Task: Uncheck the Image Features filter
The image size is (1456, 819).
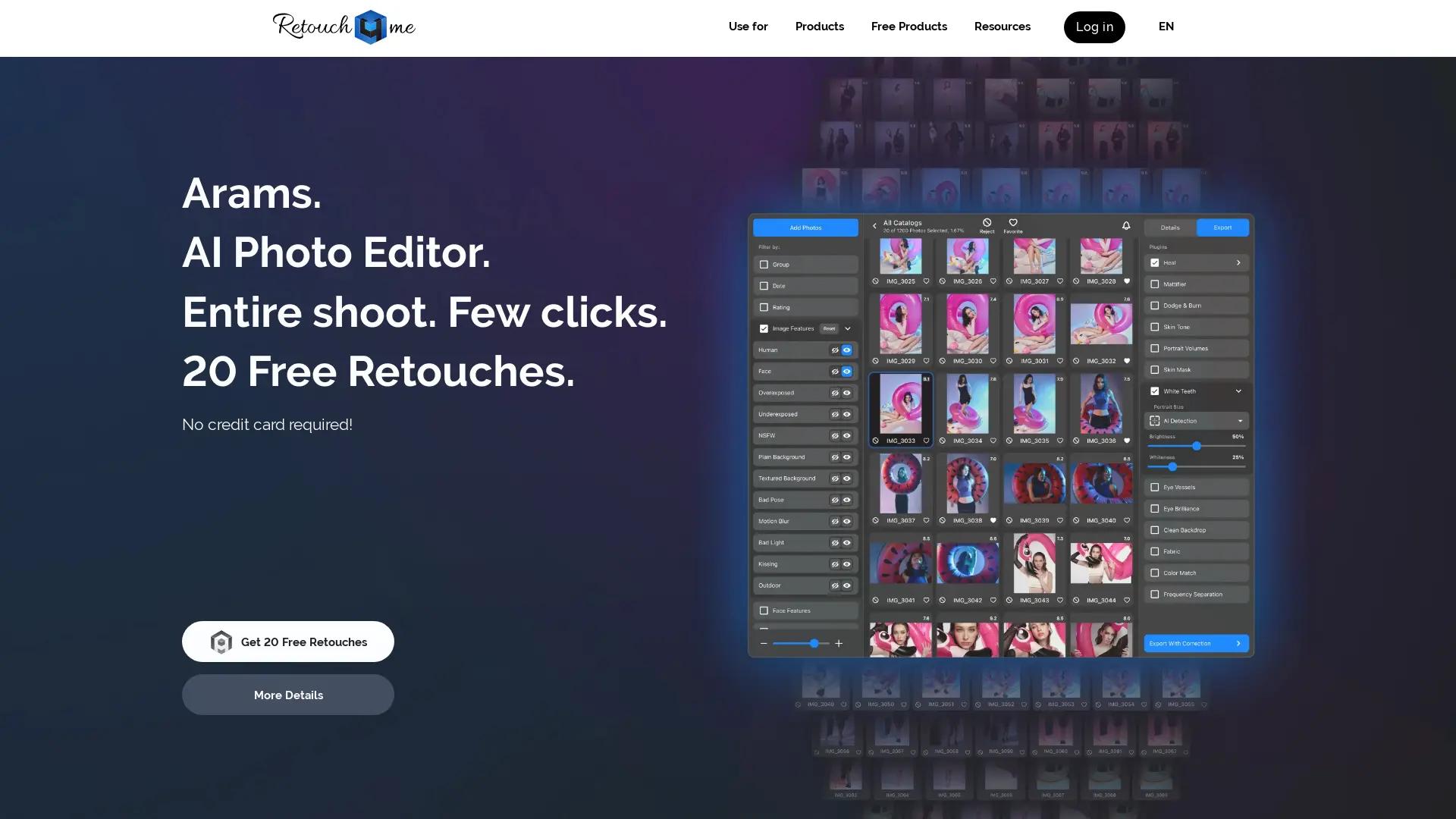Action: point(763,328)
